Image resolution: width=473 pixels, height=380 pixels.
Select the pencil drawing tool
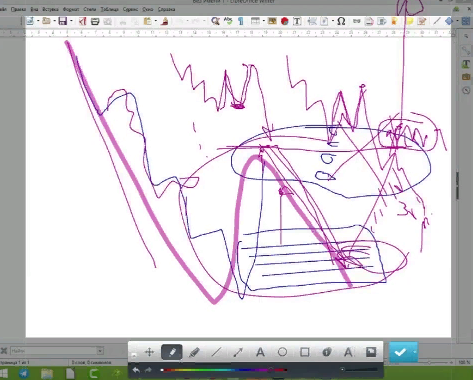172,352
